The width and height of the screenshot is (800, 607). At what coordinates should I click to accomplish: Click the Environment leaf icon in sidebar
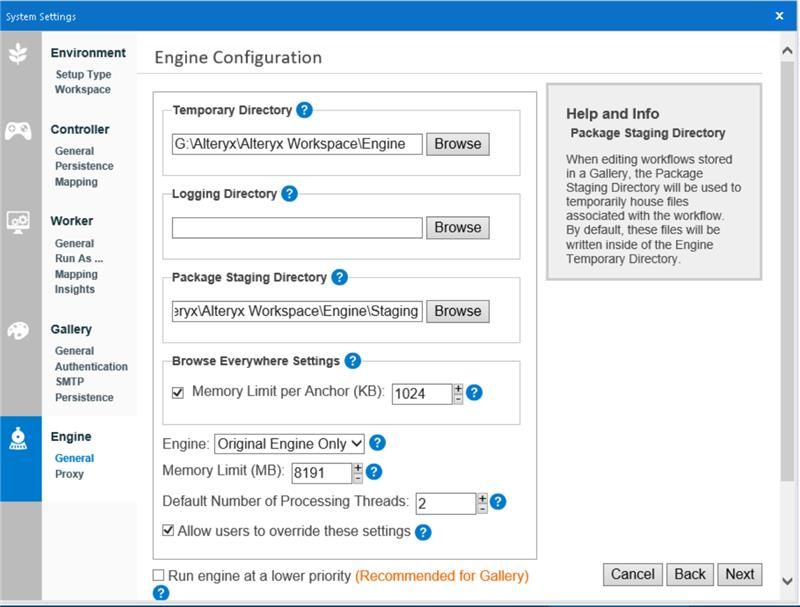tap(18, 53)
